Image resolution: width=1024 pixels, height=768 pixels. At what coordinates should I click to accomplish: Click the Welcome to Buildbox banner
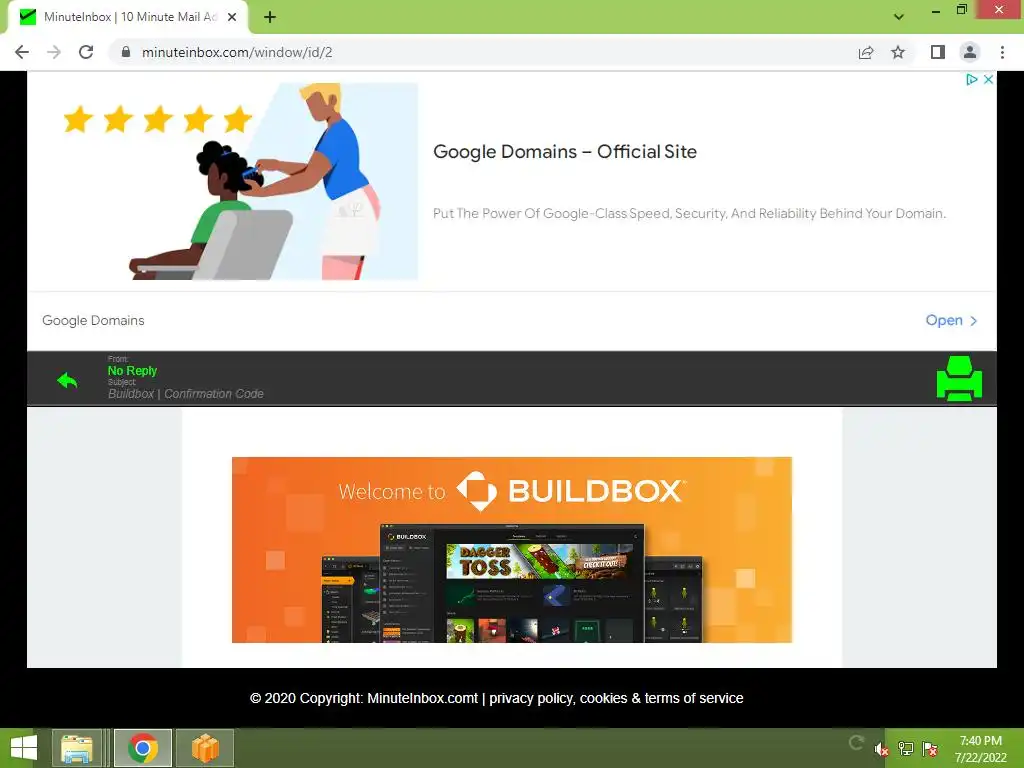512,550
